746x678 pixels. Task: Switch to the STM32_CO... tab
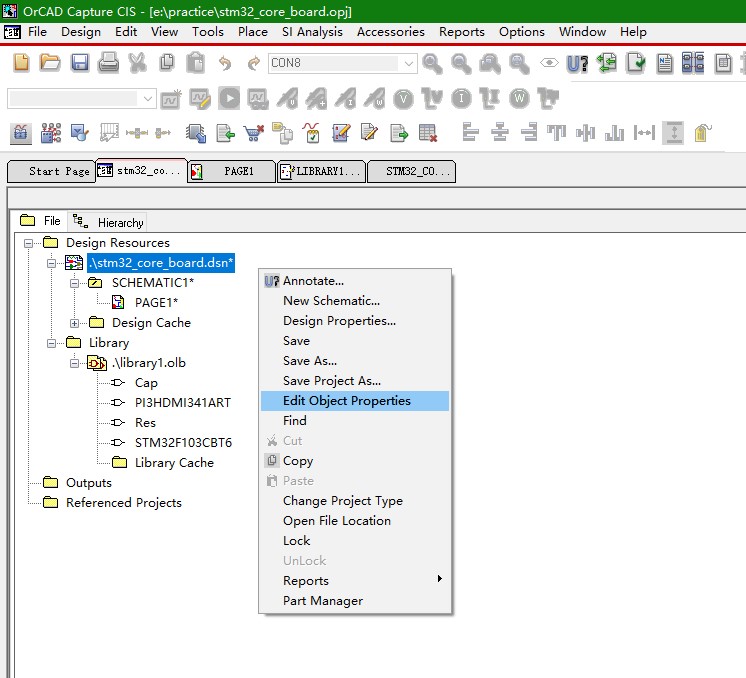click(412, 171)
